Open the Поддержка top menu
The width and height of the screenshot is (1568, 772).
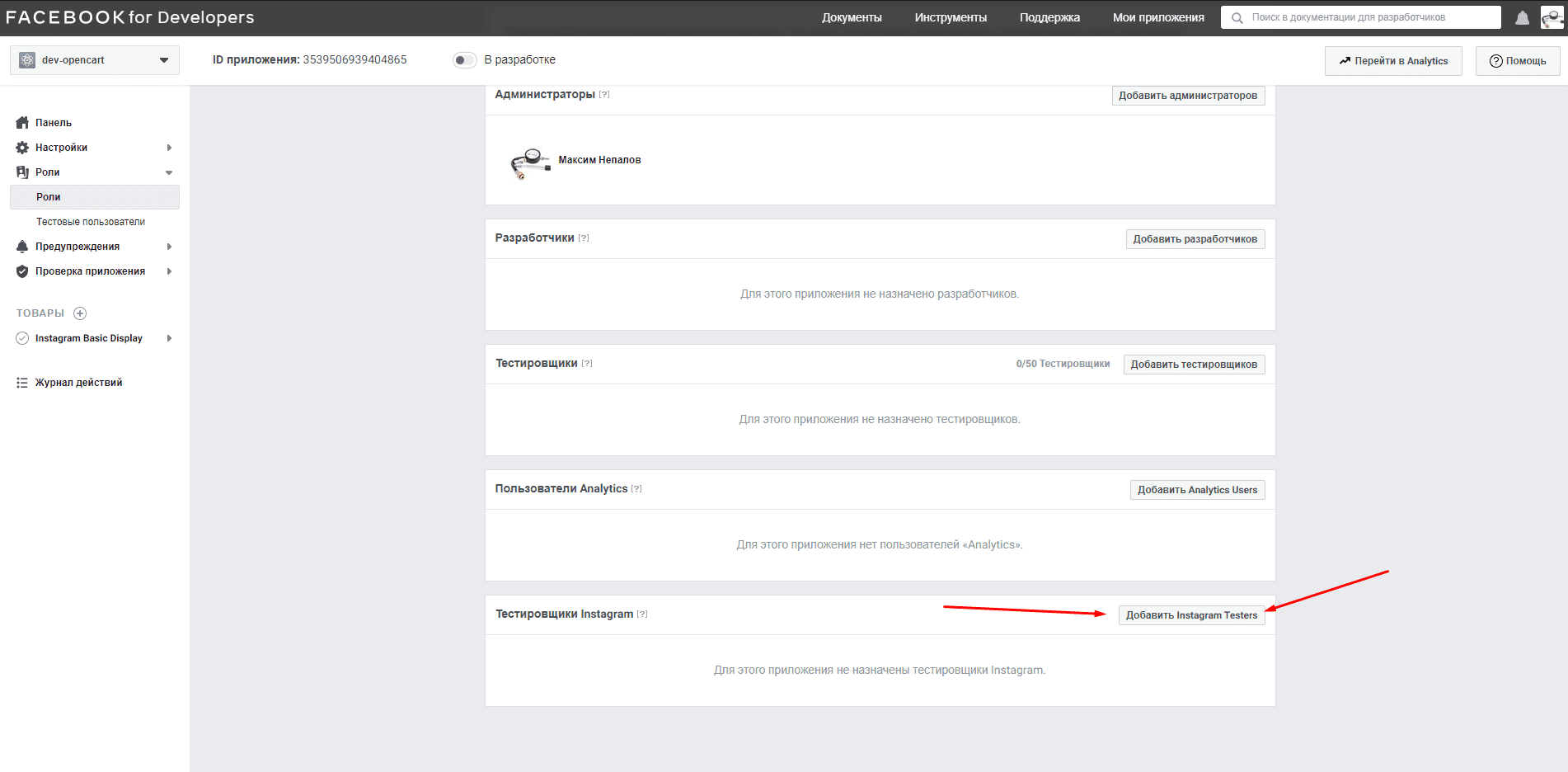[x=1049, y=17]
